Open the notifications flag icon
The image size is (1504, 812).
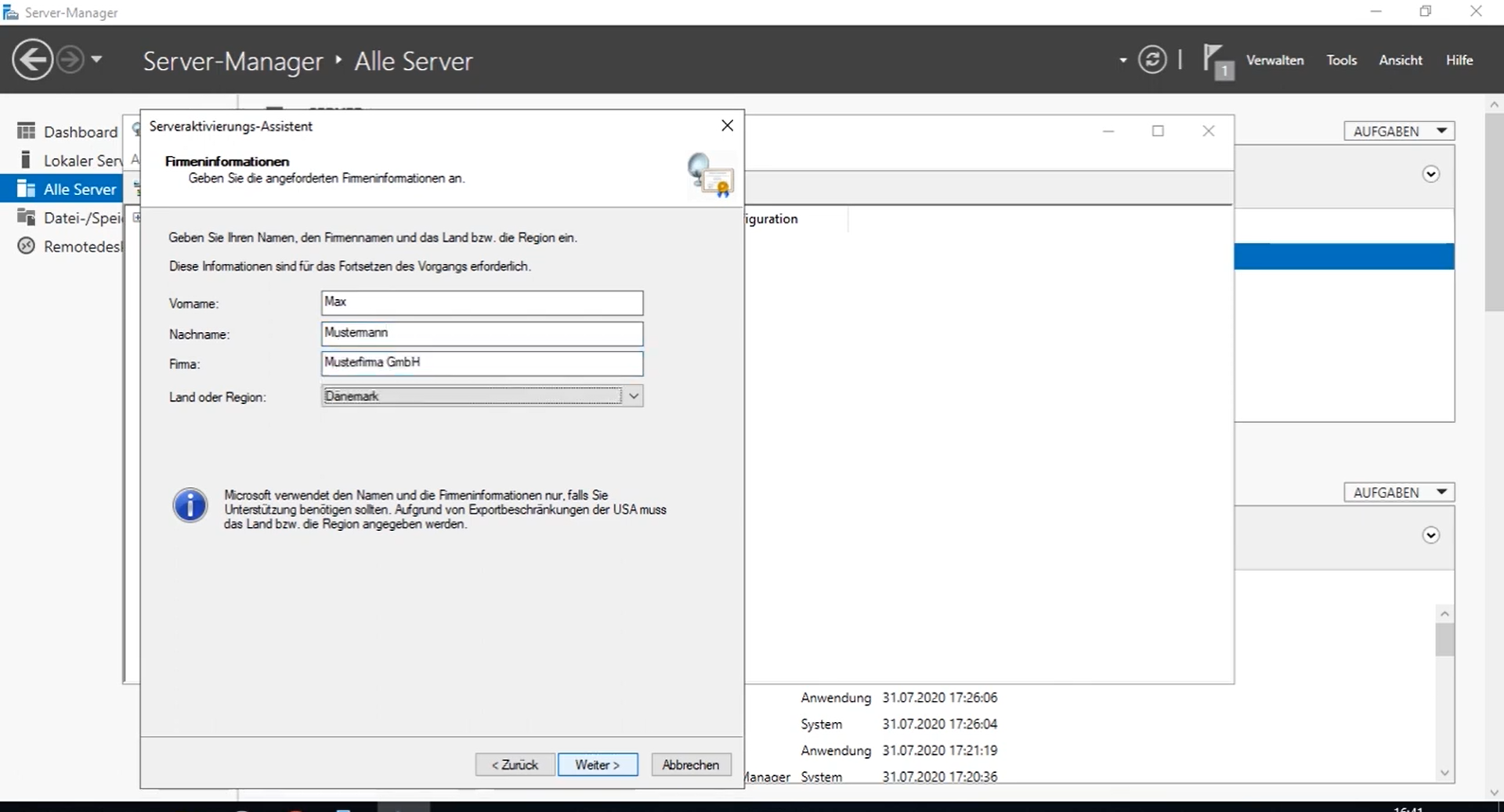tap(1217, 61)
